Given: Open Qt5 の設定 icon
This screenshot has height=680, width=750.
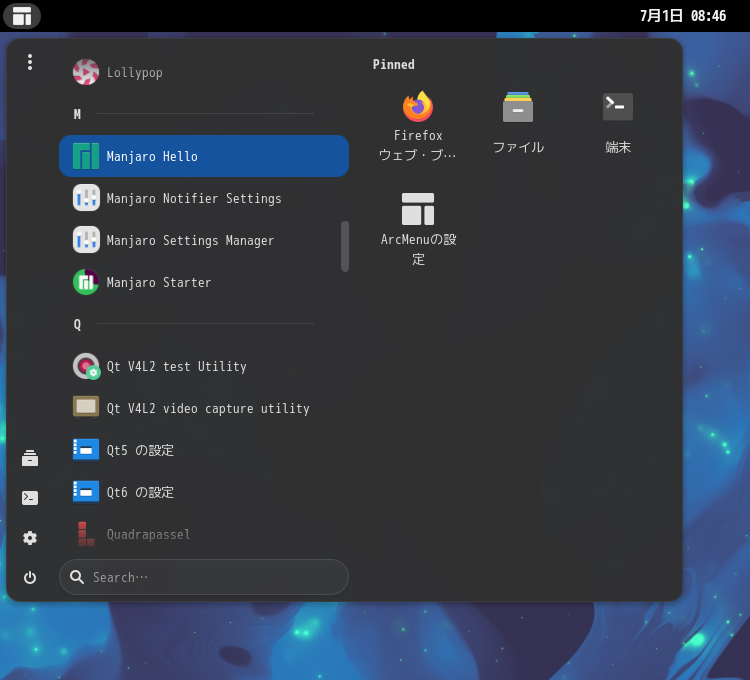Looking at the screenshot, I should [x=86, y=450].
